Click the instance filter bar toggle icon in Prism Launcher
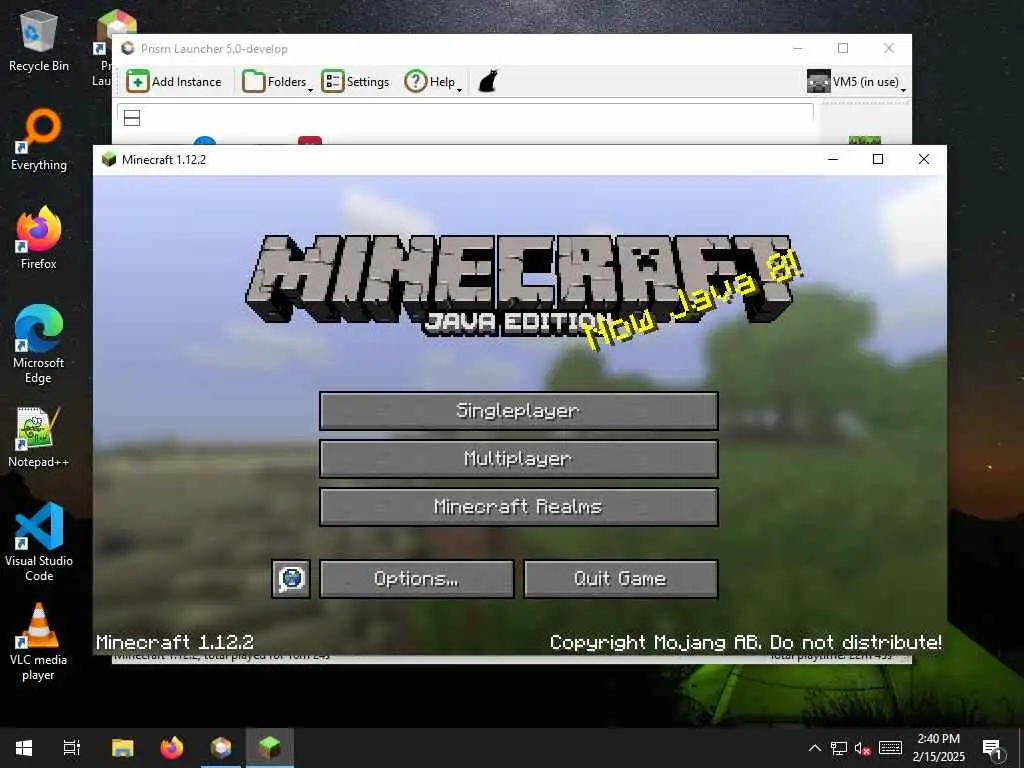Viewport: 1024px width, 768px height. [132, 118]
